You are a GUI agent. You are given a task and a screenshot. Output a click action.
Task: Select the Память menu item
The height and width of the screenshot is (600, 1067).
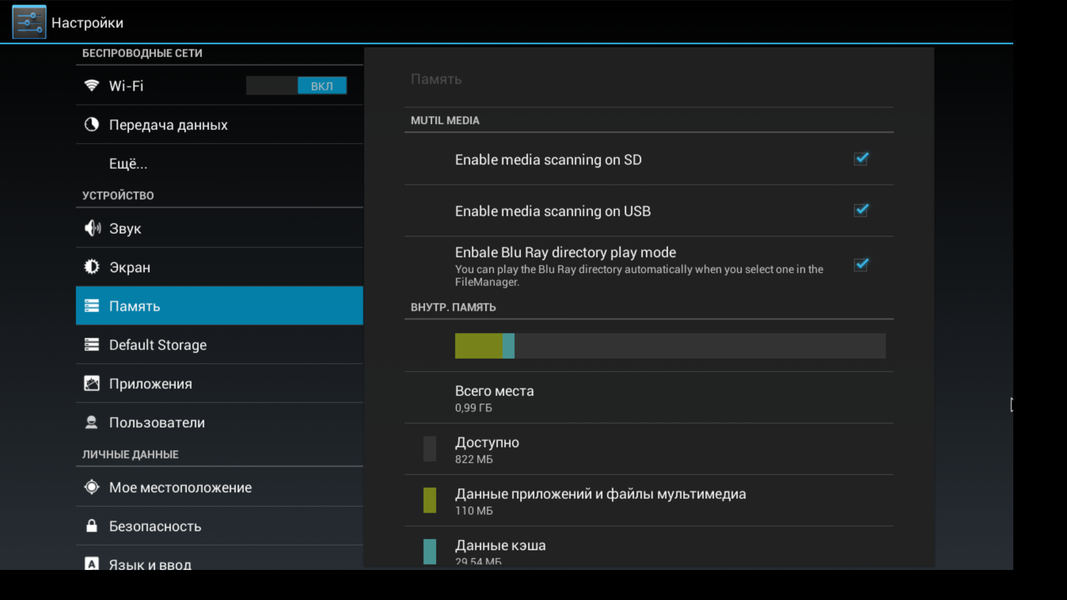click(219, 306)
